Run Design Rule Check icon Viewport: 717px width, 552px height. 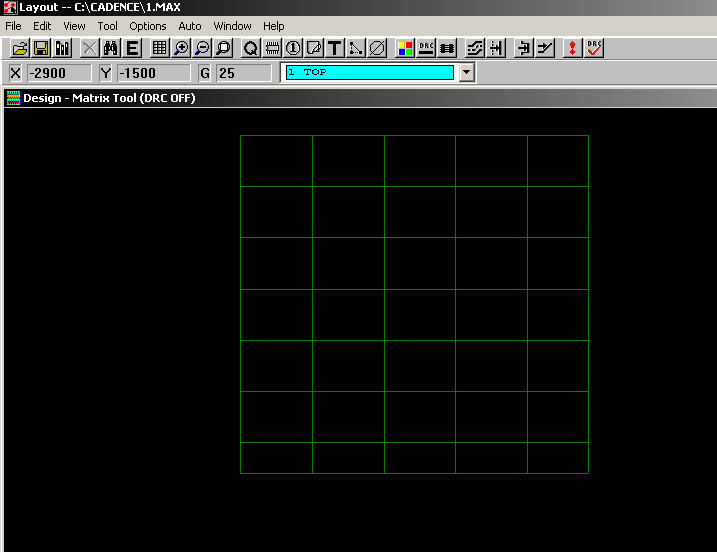[x=594, y=48]
